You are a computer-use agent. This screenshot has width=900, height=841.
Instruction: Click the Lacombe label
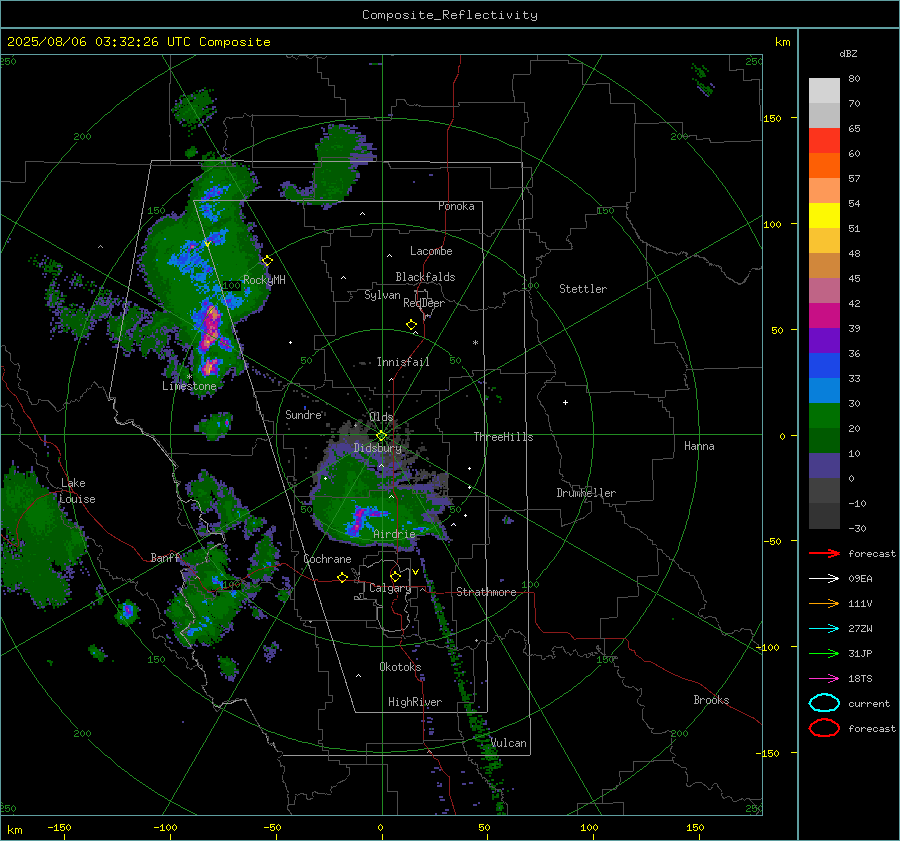(431, 251)
